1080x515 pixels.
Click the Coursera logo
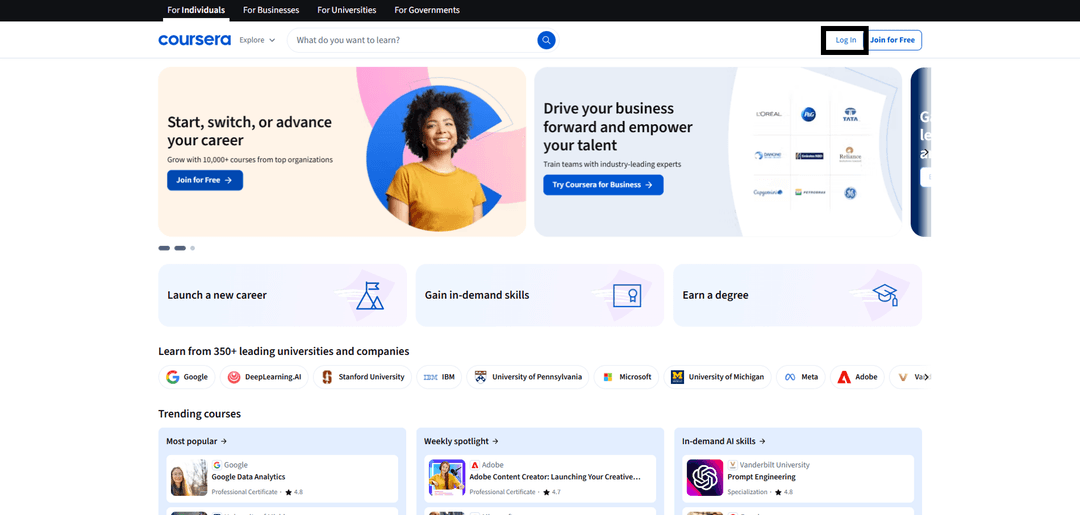(x=194, y=40)
